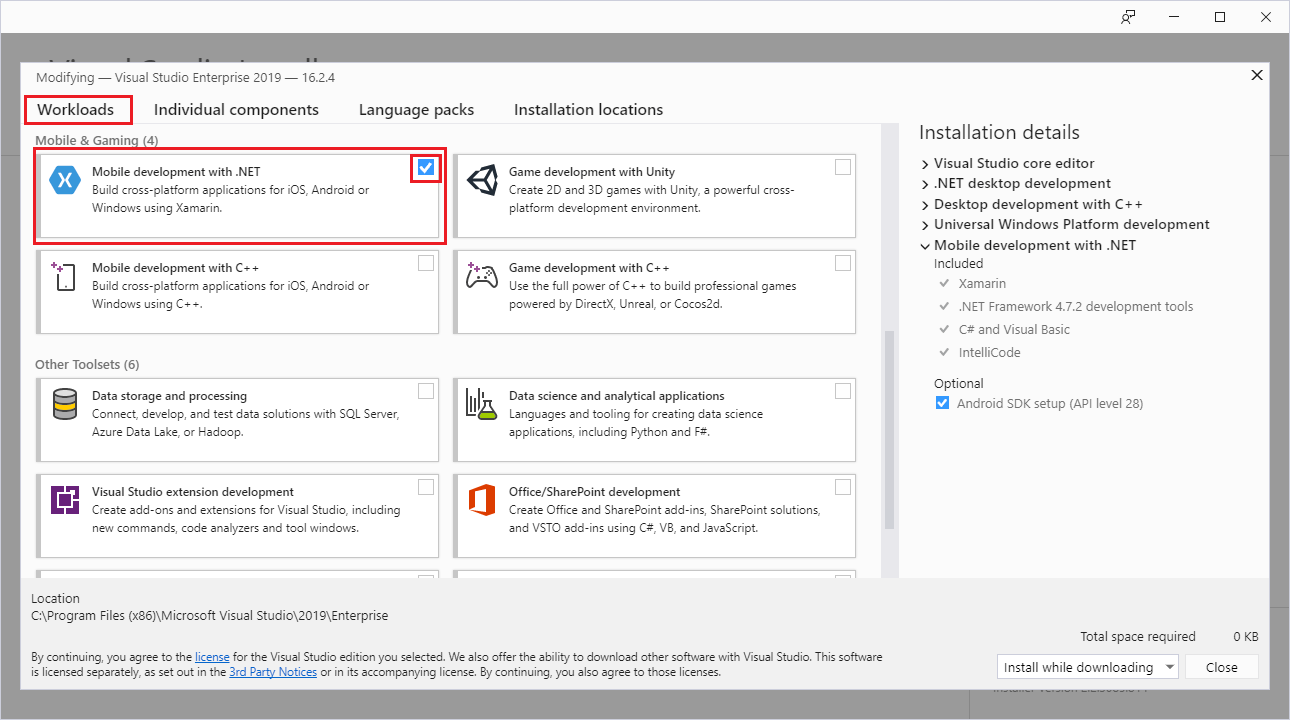The width and height of the screenshot is (1290, 720).
Task: Open the Install while downloading dropdown arrow
Action: pyautogui.click(x=1168, y=667)
